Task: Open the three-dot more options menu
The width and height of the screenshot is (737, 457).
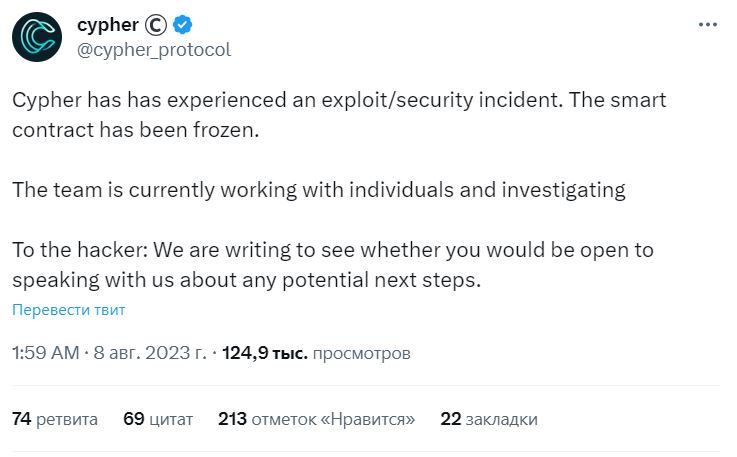Action: [x=707, y=24]
